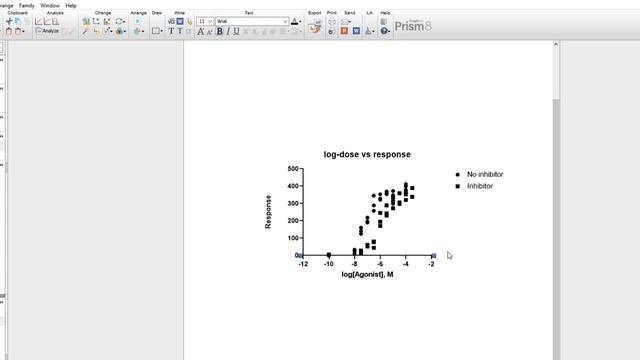The height and width of the screenshot is (360, 640).
Task: Click the Print icon
Action: tap(332, 21)
